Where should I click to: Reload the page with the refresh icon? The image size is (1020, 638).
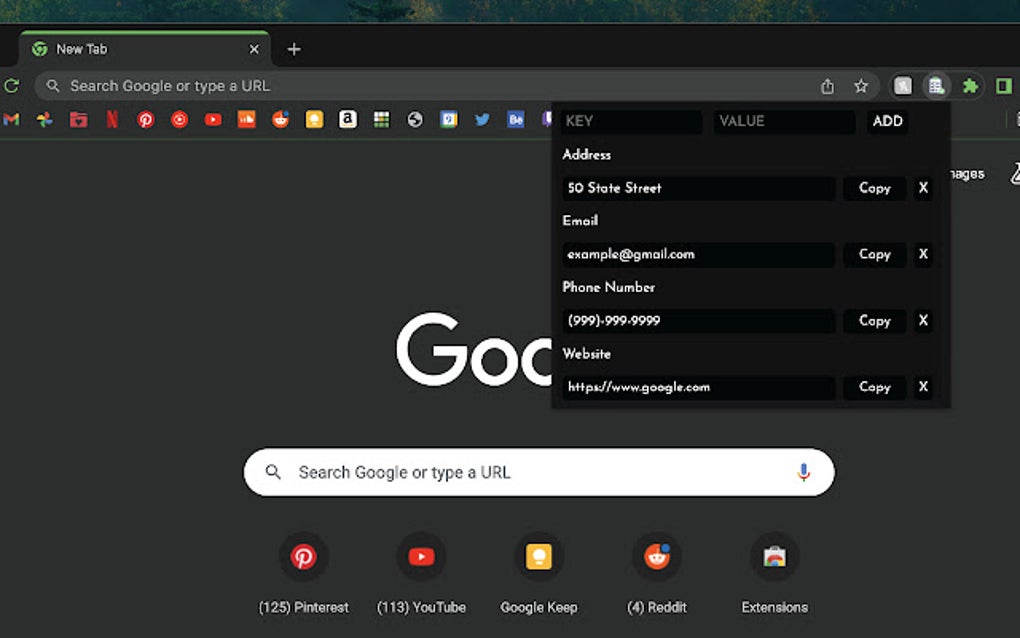click(12, 86)
